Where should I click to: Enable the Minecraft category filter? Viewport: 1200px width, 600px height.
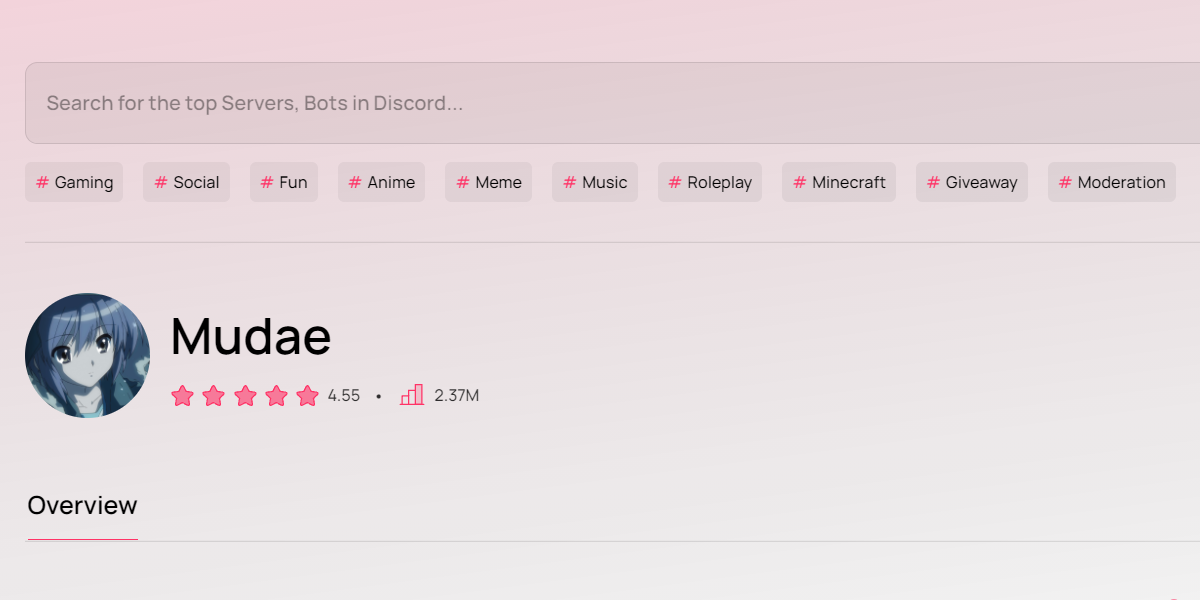click(838, 182)
